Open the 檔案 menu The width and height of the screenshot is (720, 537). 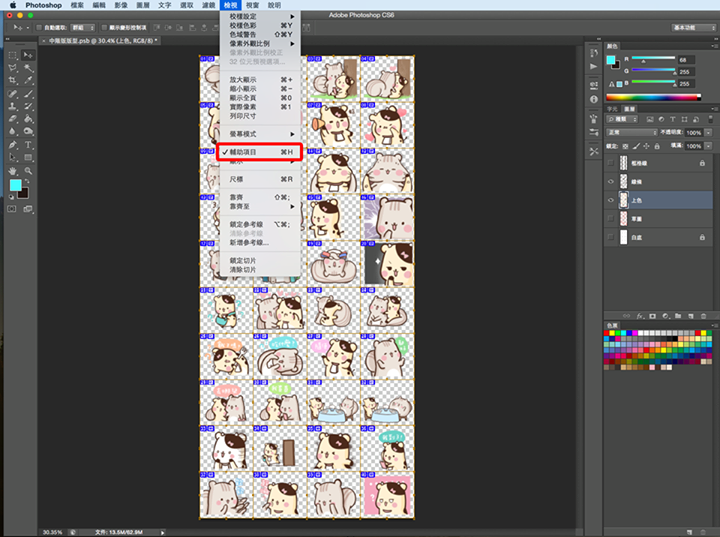tap(77, 5)
